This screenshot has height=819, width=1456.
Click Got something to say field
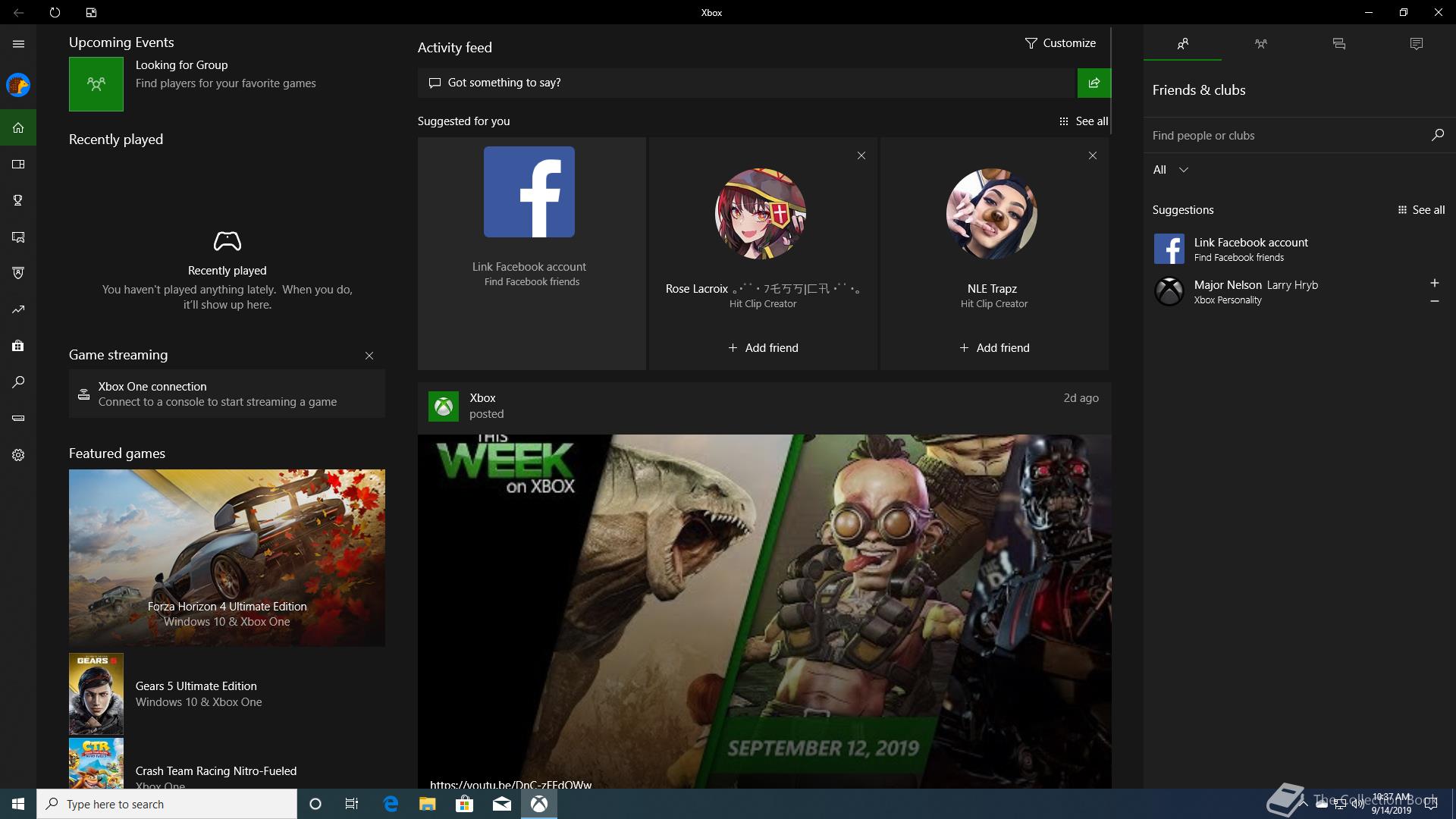[x=747, y=83]
